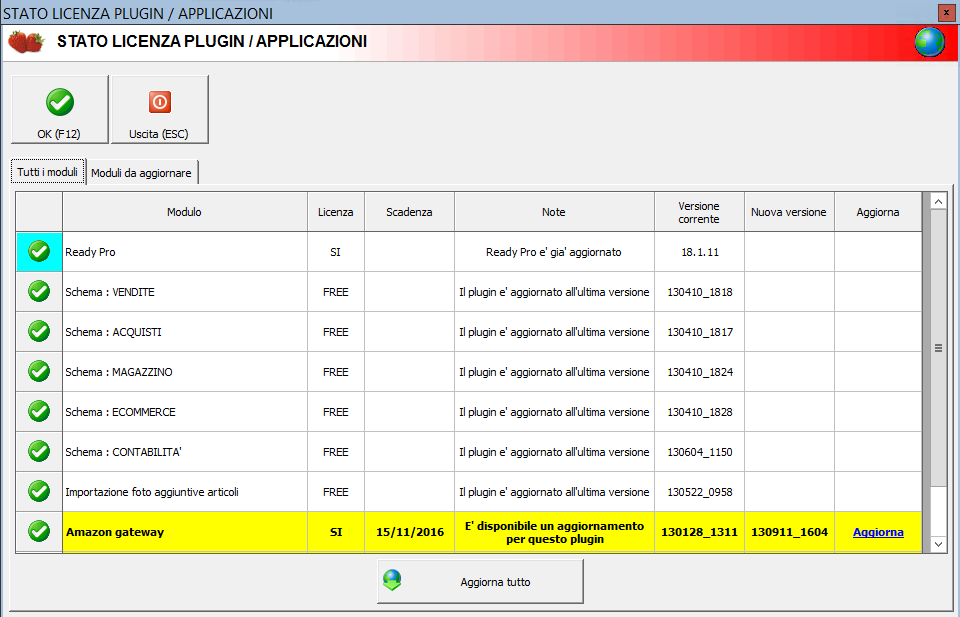
Task: Select the Schema : VENDITE module cell
Action: coord(185,292)
